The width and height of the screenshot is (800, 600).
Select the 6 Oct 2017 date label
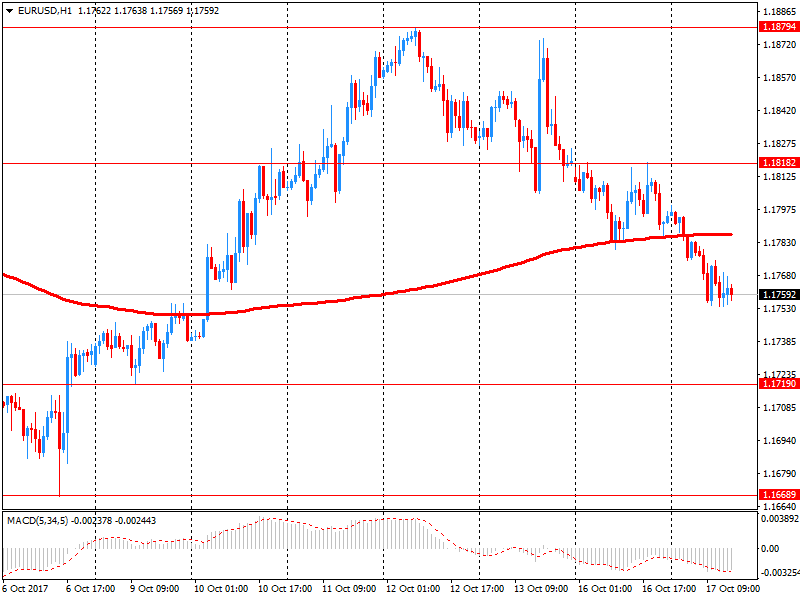[x=25, y=589]
